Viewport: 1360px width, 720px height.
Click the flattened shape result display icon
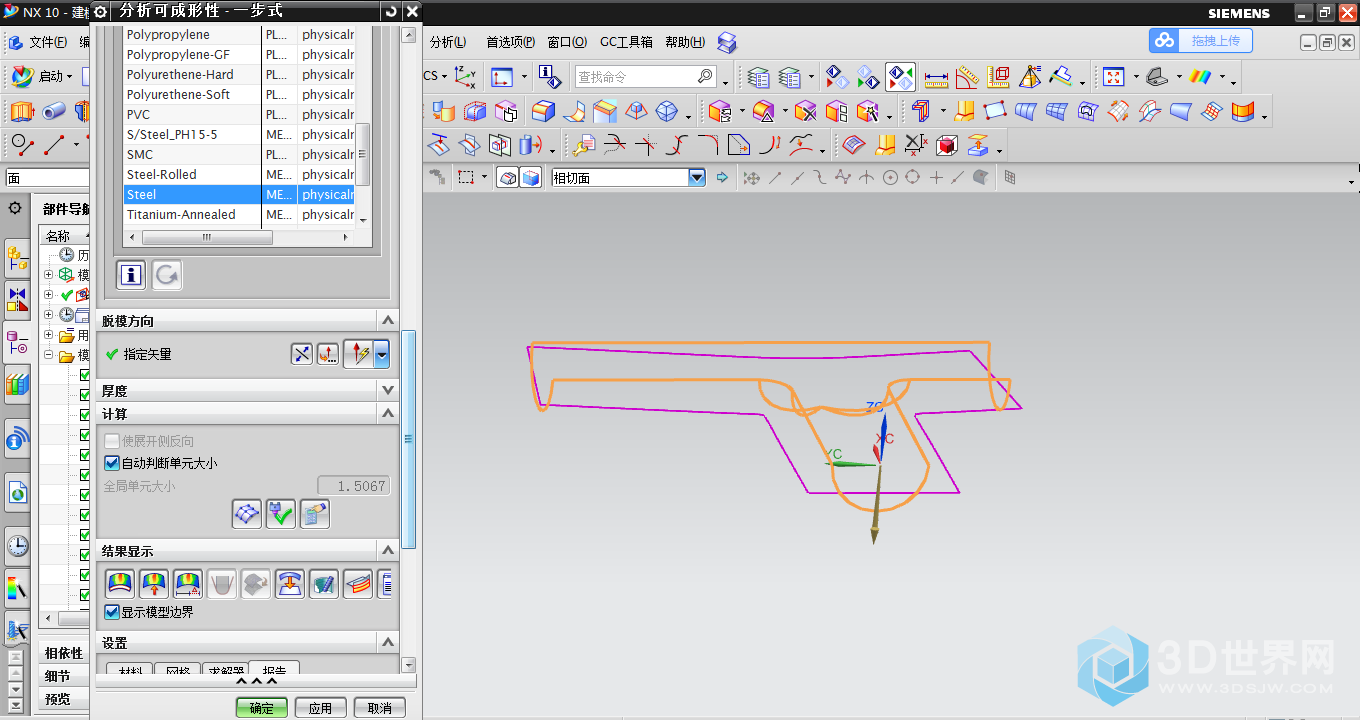pos(290,584)
